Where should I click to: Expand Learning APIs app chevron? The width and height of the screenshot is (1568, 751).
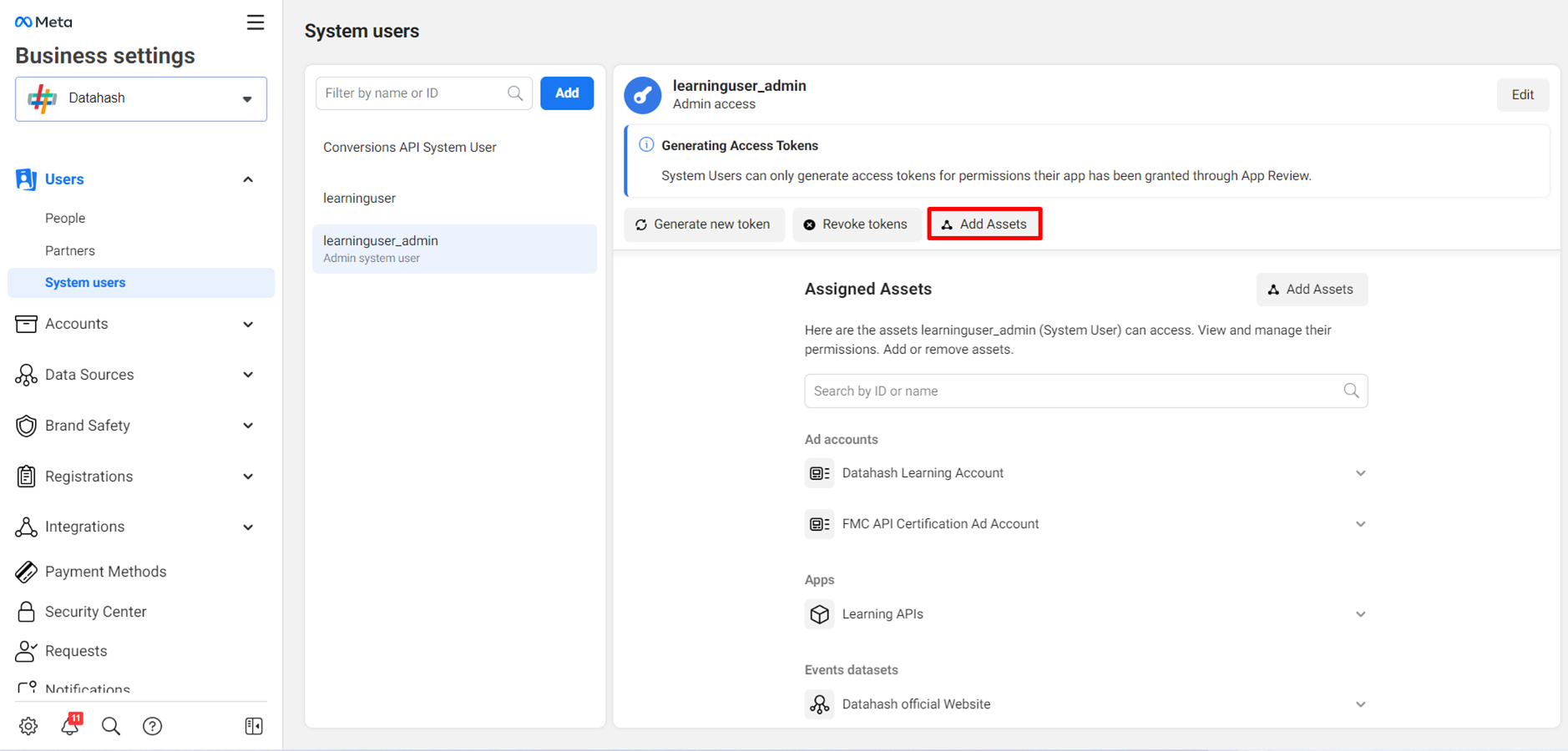[1360, 614]
